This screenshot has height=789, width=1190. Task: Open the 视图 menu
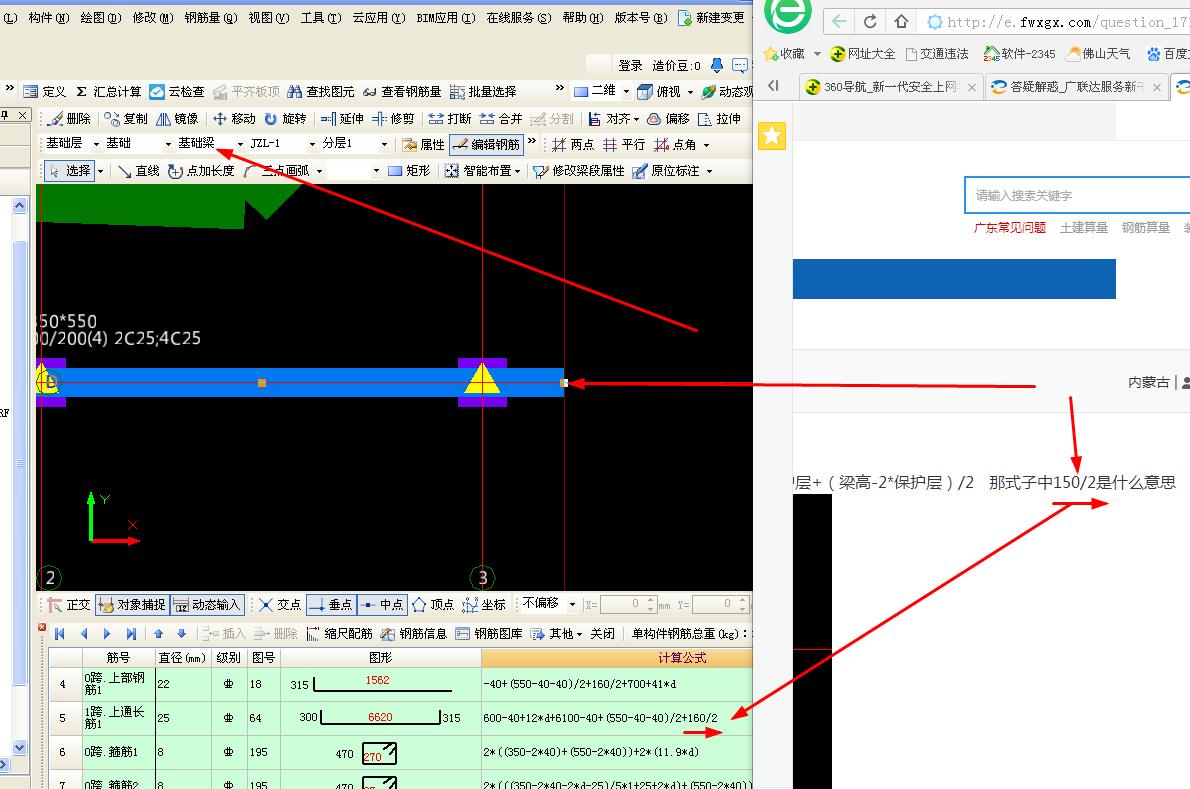pos(269,17)
